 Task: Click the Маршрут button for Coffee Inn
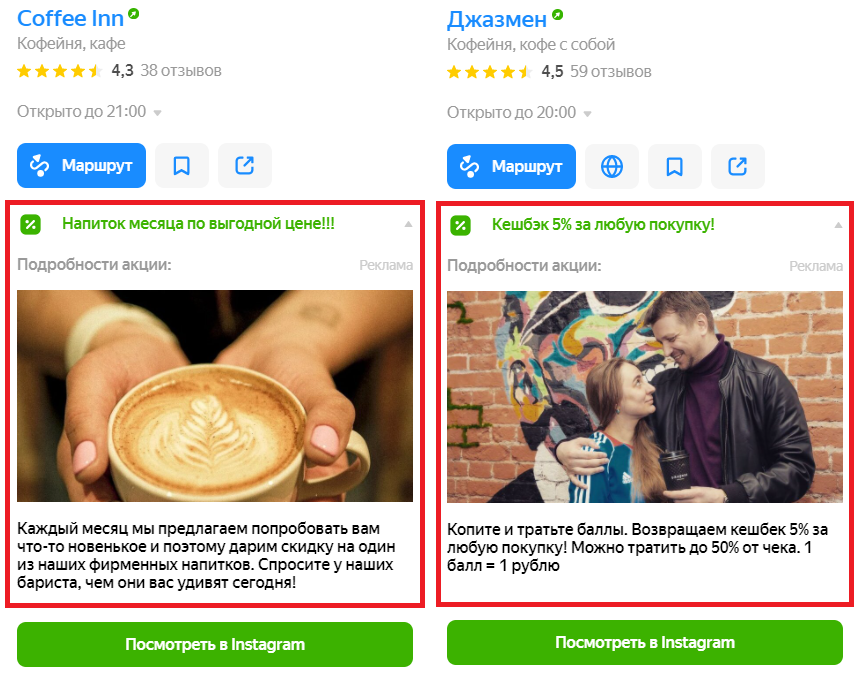[x=81, y=165]
